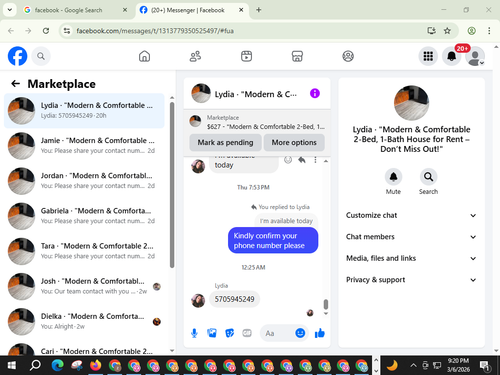Open Gabriela's Marketplace conversation
The height and width of the screenshot is (375, 500).
pos(84,216)
